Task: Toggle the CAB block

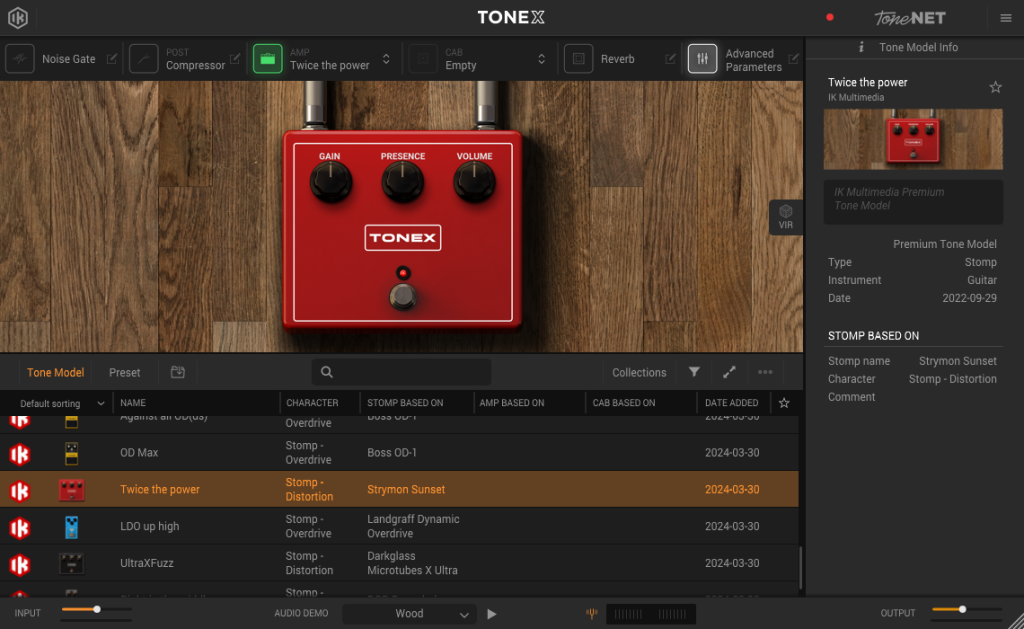Action: (423, 59)
